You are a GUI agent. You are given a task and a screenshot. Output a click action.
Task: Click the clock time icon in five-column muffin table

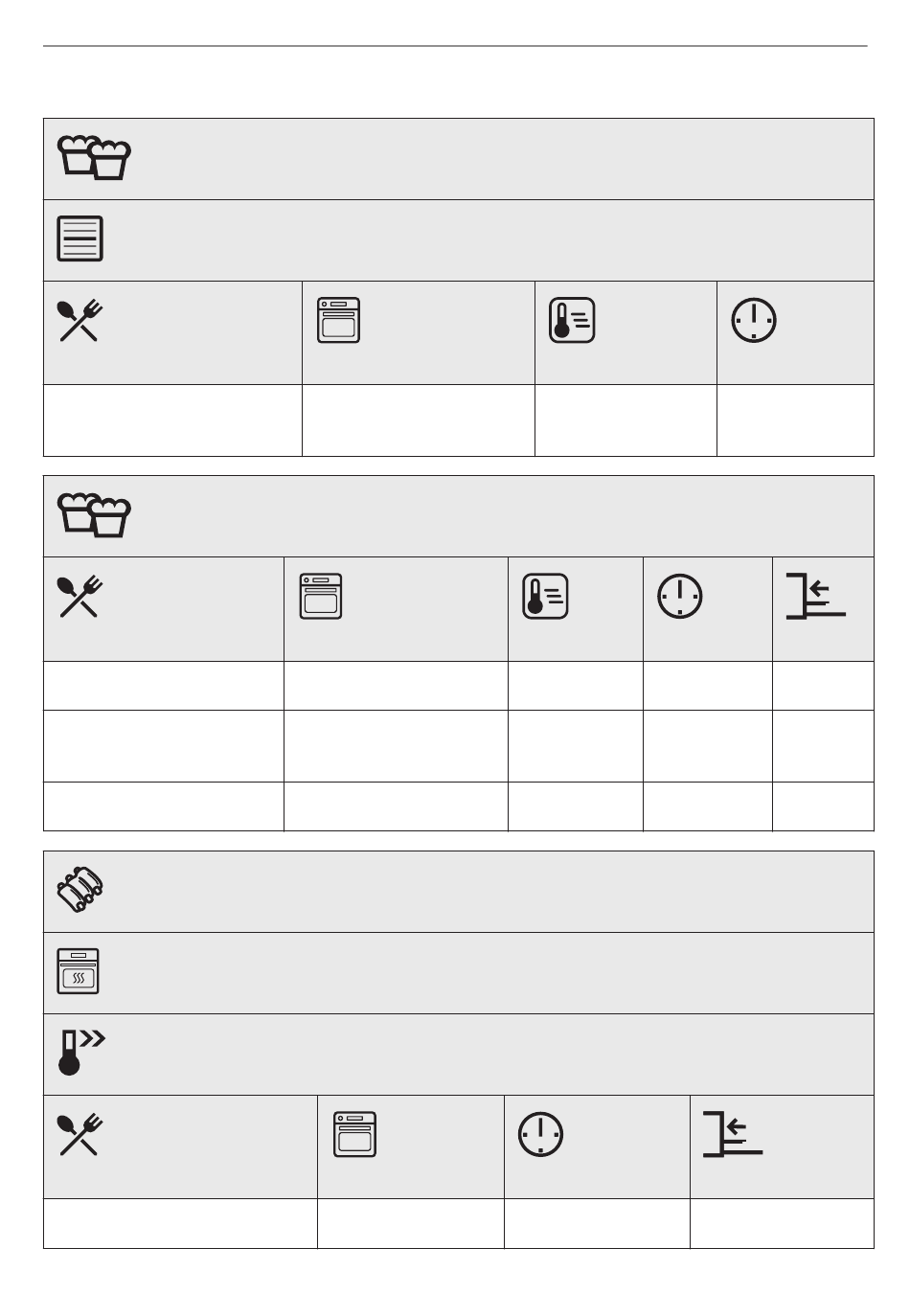[x=680, y=597]
